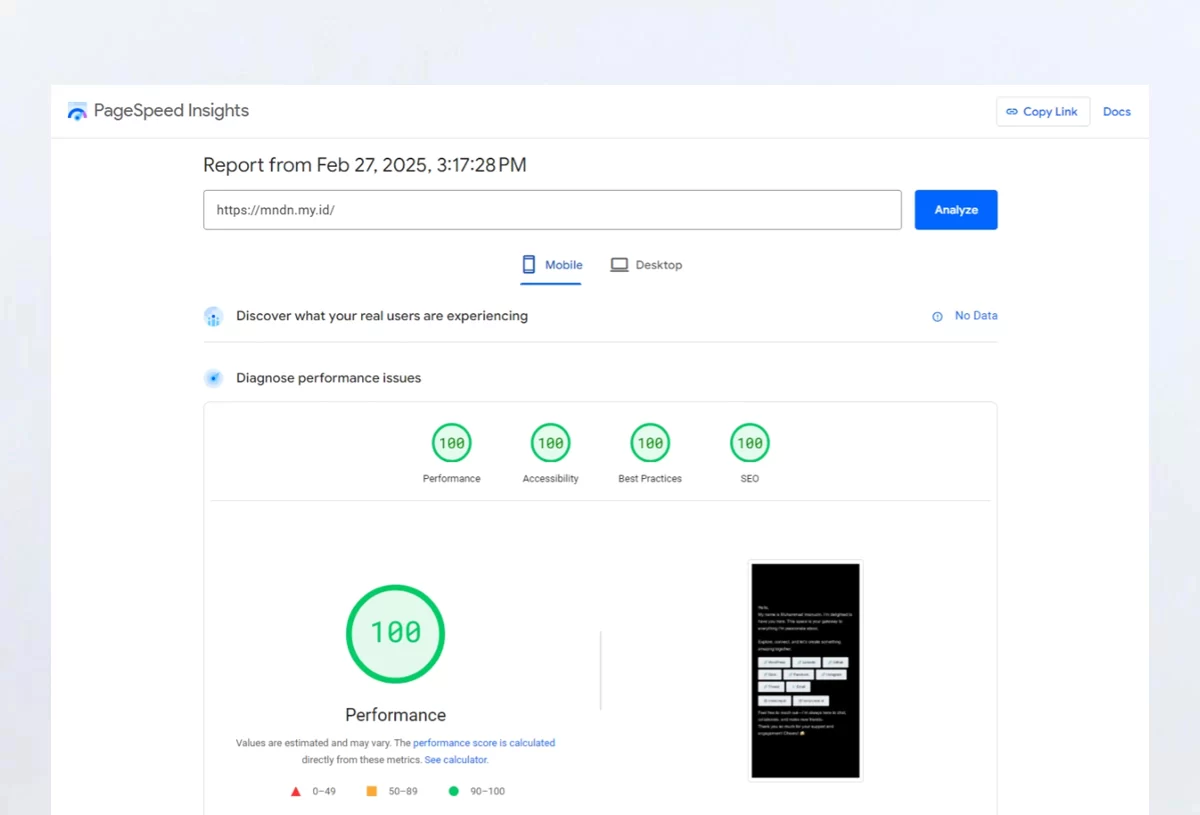Screen dimensions: 1200x815
Task: Click the Performance score gauge circle
Action: pyautogui.click(x=451, y=443)
